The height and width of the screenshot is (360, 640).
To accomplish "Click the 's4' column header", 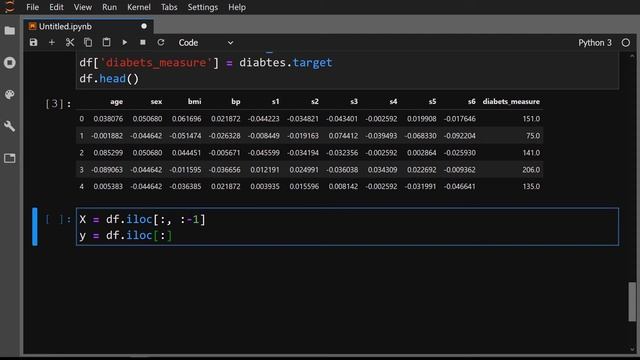I will click(393, 102).
